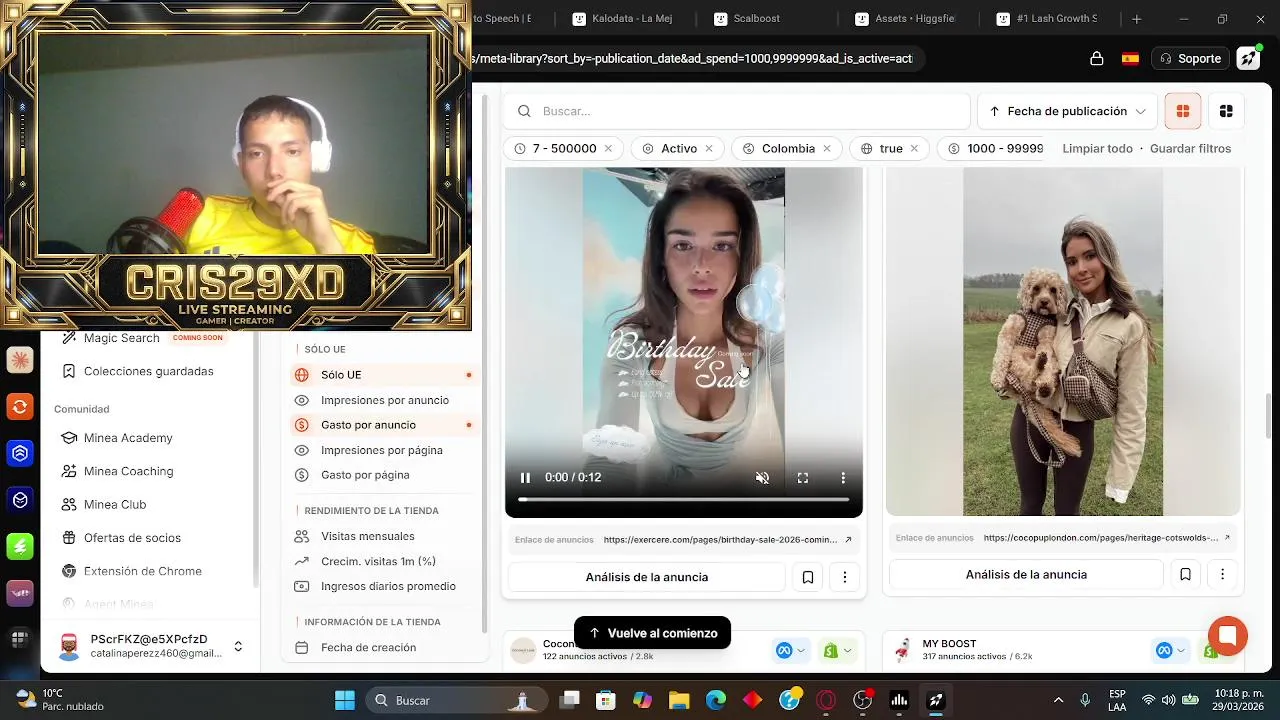The image size is (1280, 720).
Task: Unmute the Birthday Sale video
Action: 762,478
